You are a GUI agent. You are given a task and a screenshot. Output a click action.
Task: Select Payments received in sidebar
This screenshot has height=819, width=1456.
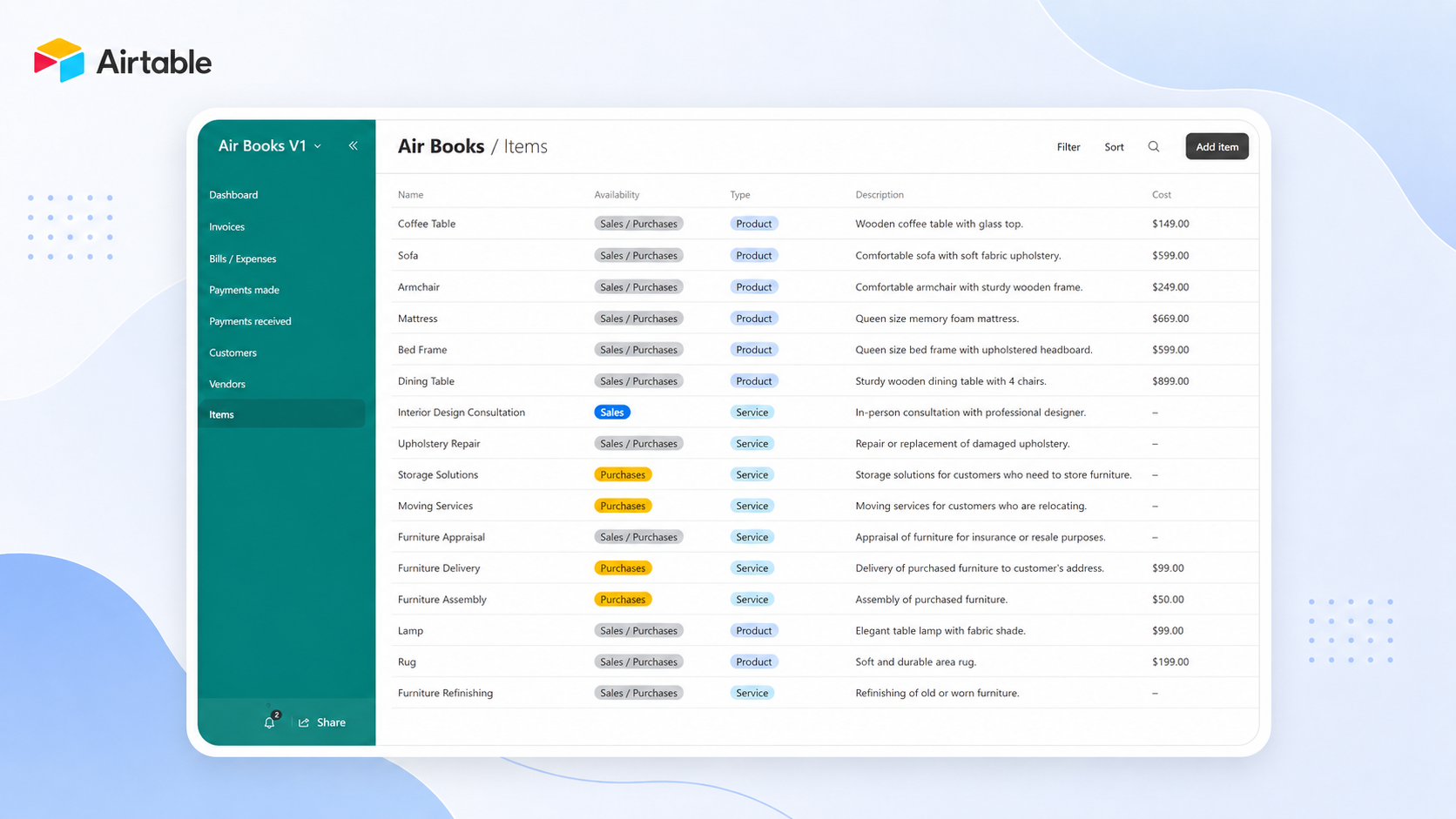pyautogui.click(x=250, y=321)
